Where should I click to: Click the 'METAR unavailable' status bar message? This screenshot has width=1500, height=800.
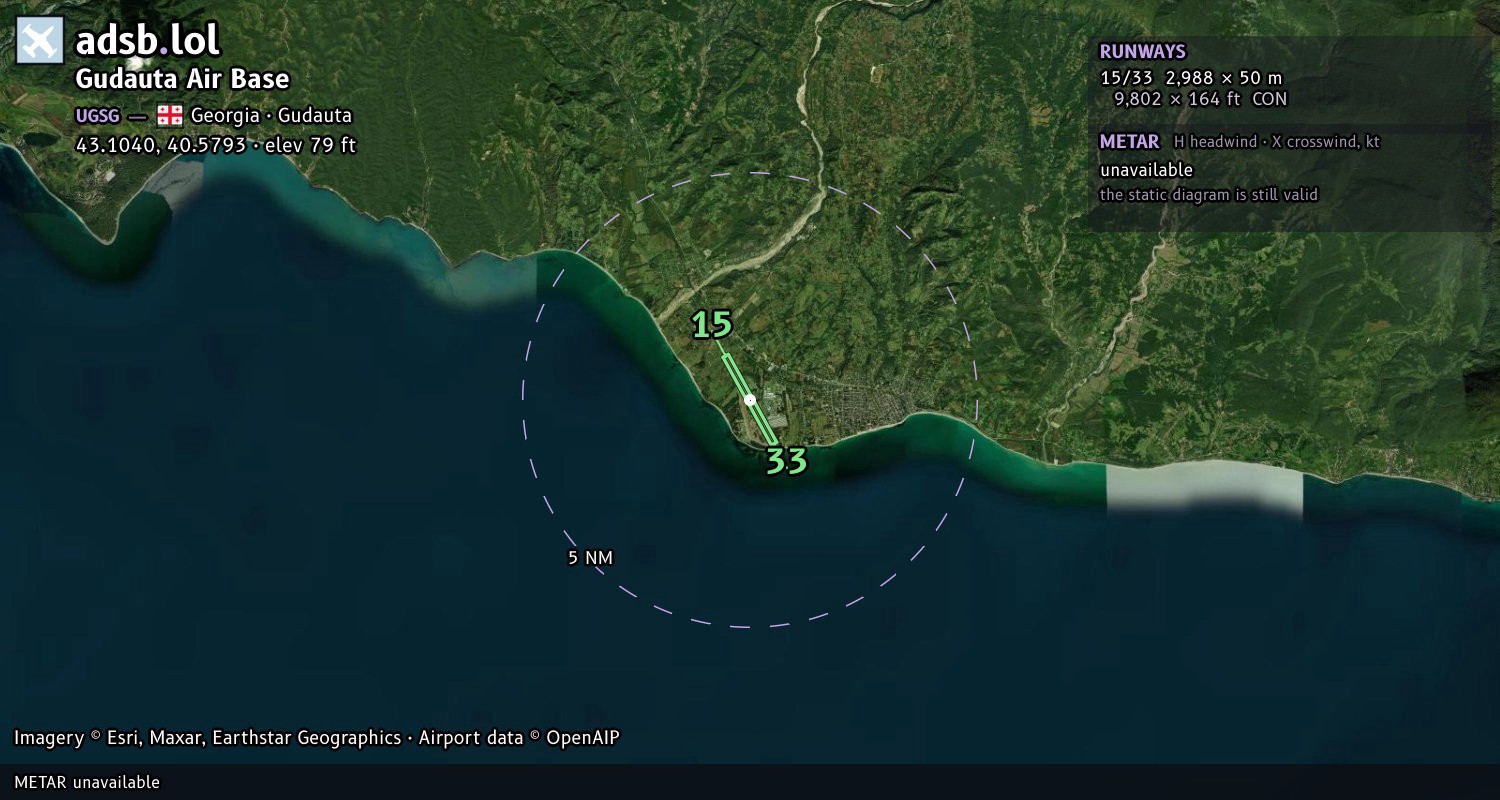pos(87,782)
